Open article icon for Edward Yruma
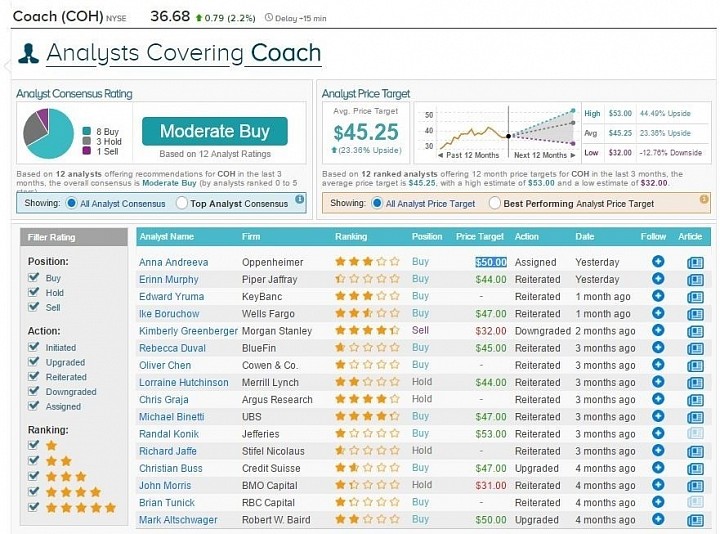The image size is (720, 534). tap(695, 297)
